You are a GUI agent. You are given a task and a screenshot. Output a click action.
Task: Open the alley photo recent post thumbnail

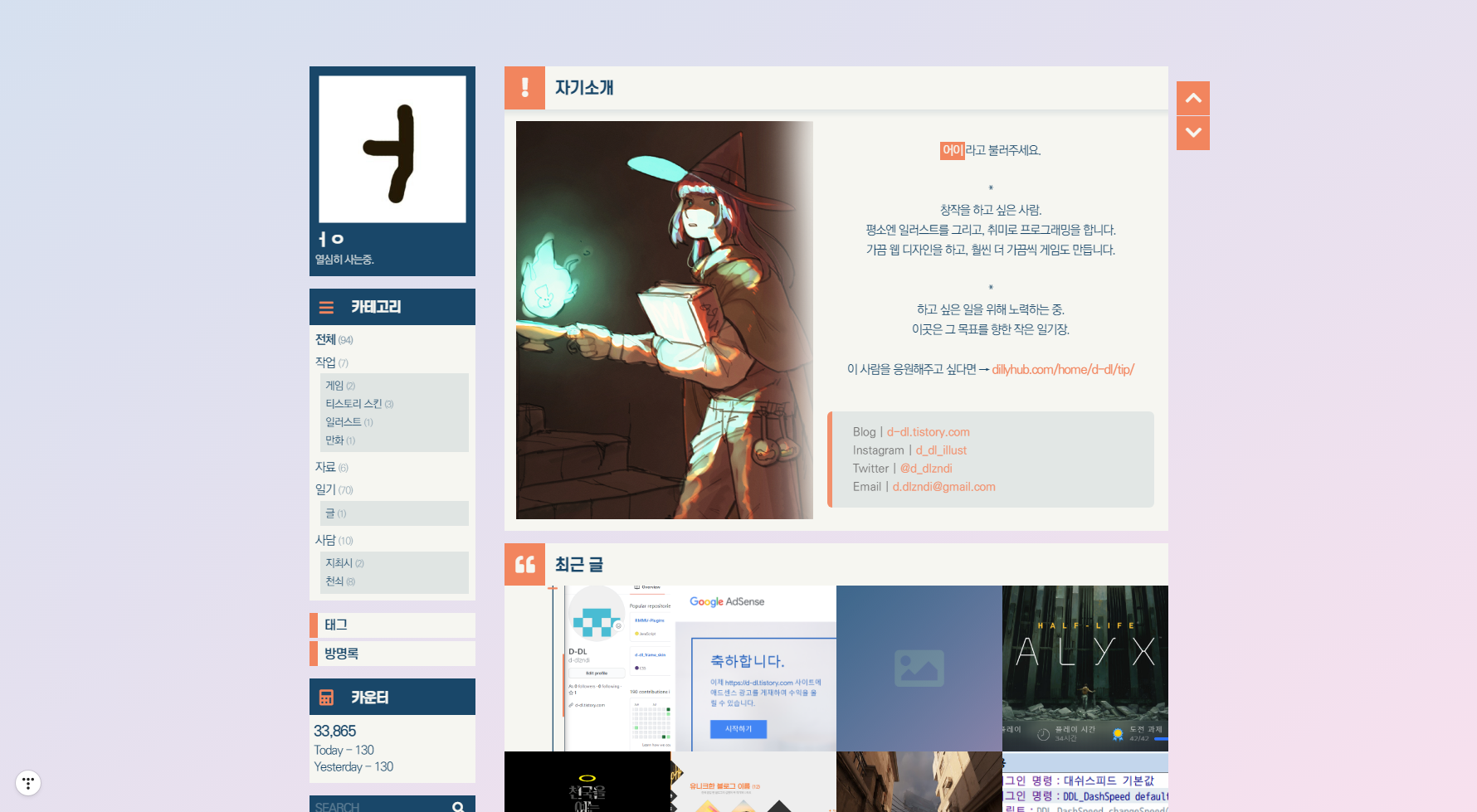[919, 782]
